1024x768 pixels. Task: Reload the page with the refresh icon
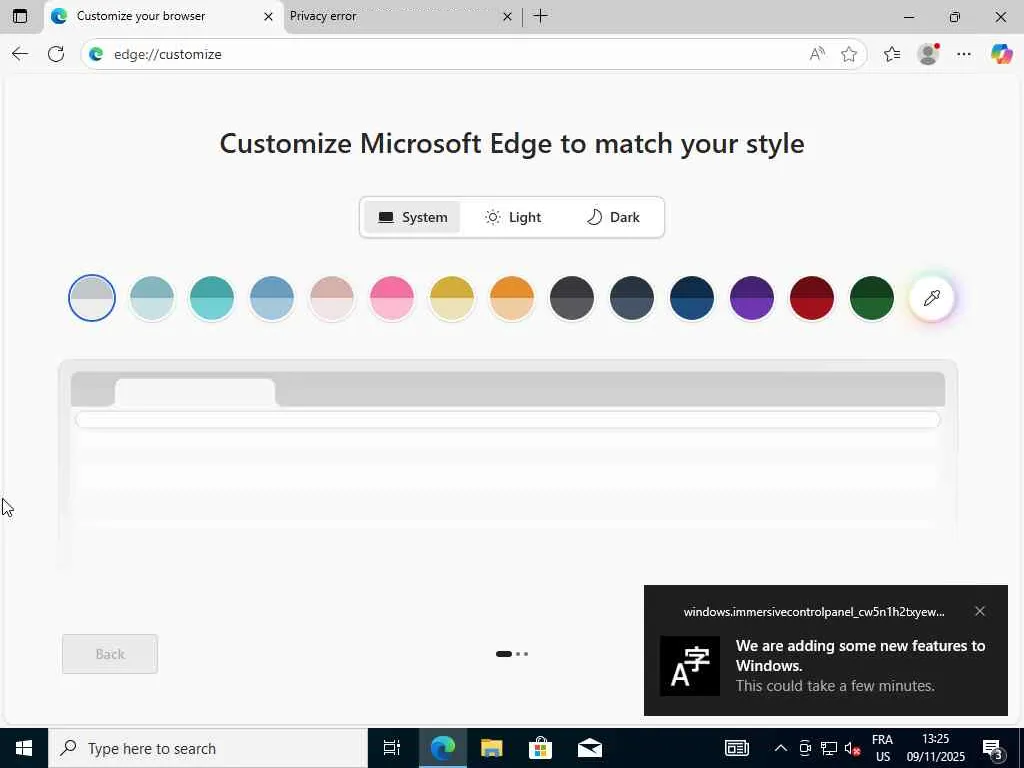click(x=56, y=54)
